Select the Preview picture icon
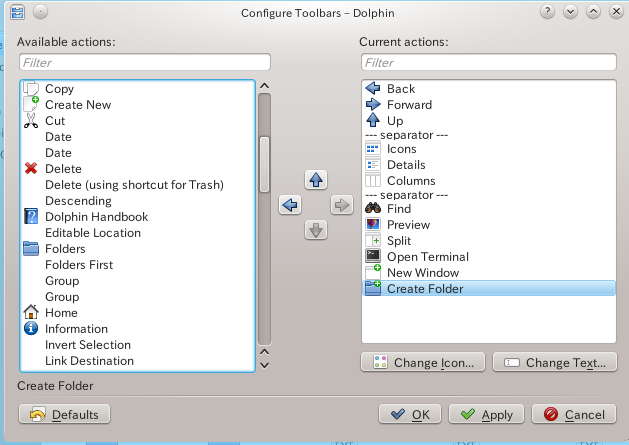This screenshot has height=445, width=629. [x=373, y=224]
